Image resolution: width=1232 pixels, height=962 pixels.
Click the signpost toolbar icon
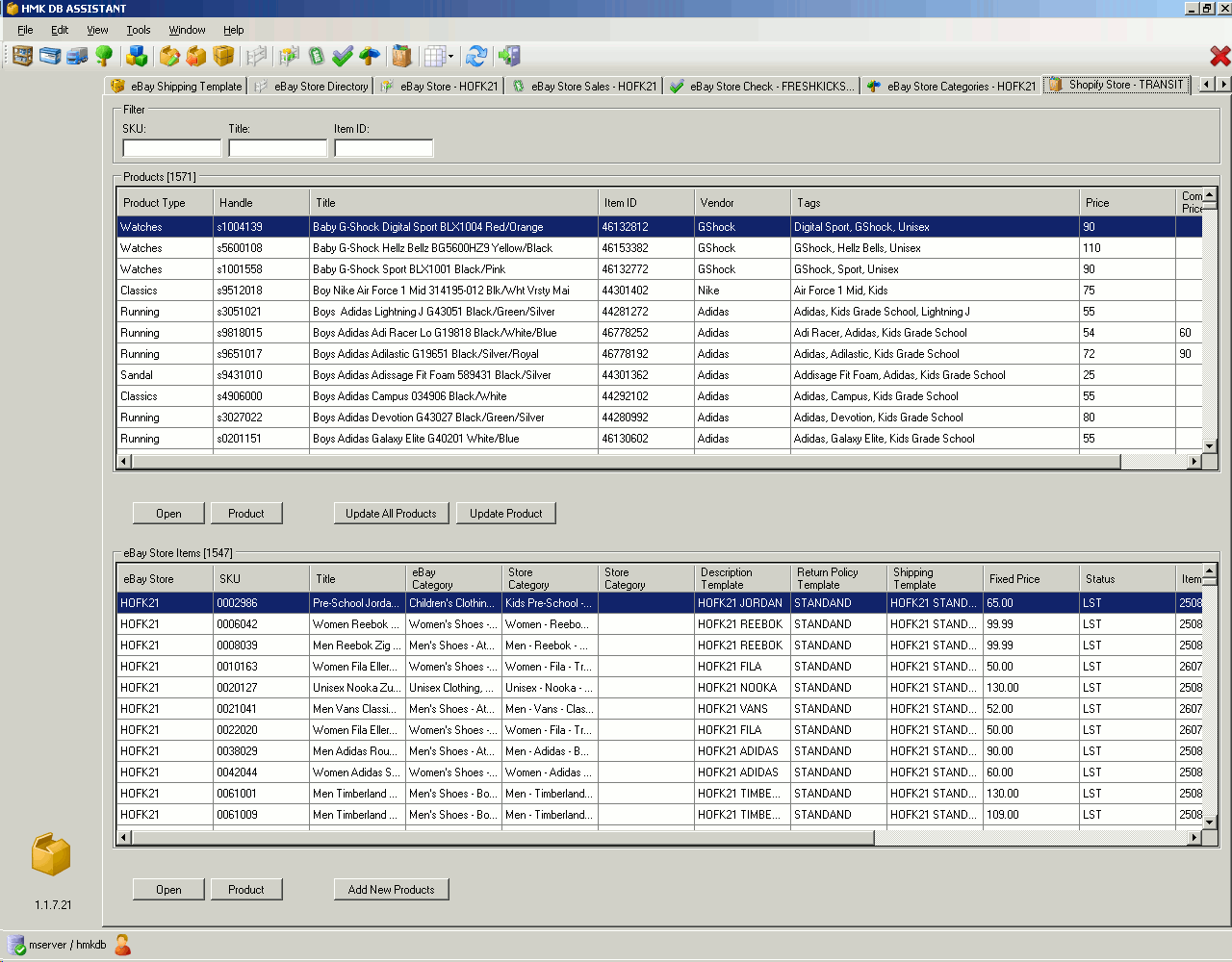(x=370, y=56)
